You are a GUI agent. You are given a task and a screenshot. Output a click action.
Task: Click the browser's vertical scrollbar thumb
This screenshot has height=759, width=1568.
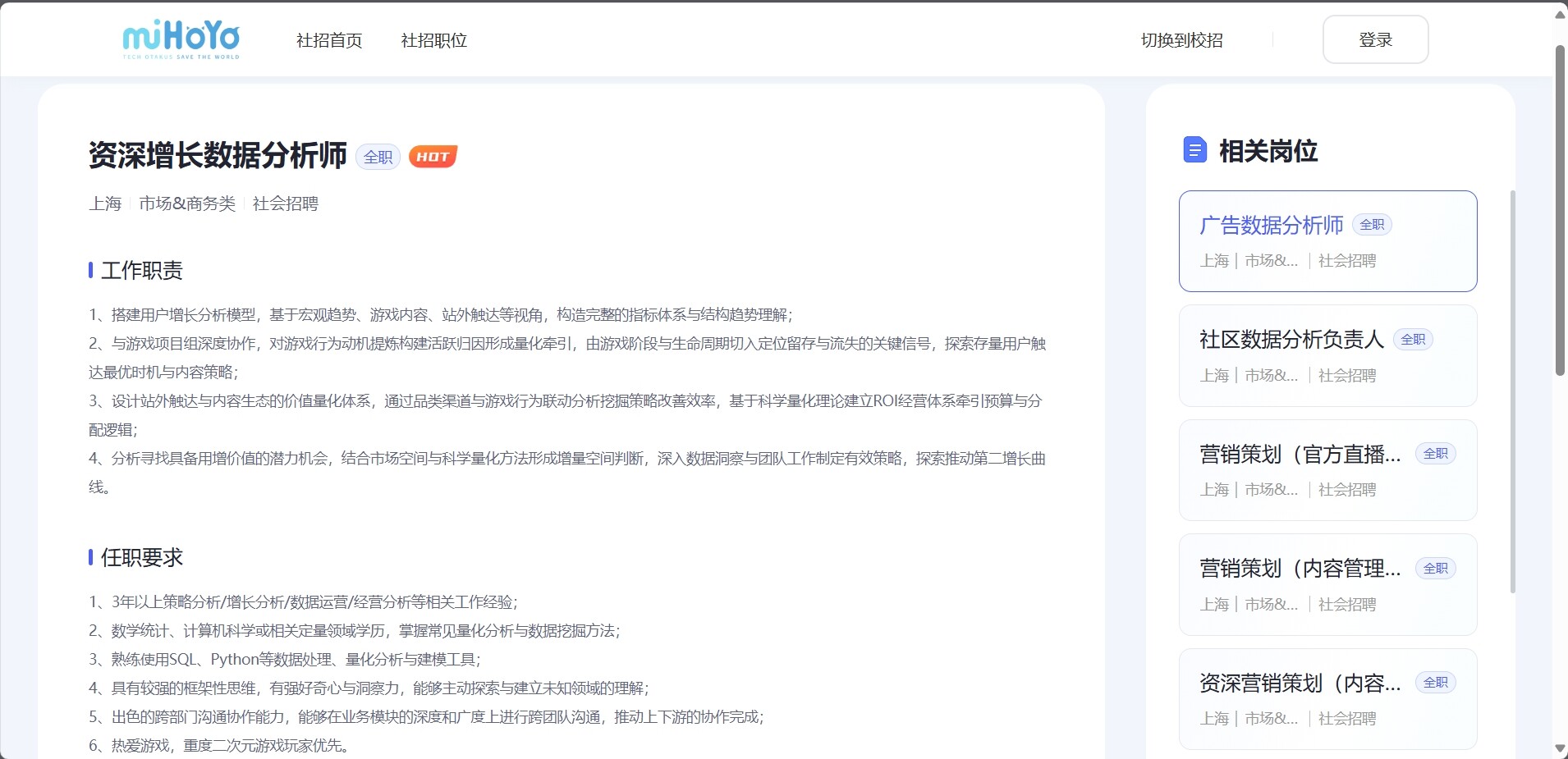tap(1560, 209)
